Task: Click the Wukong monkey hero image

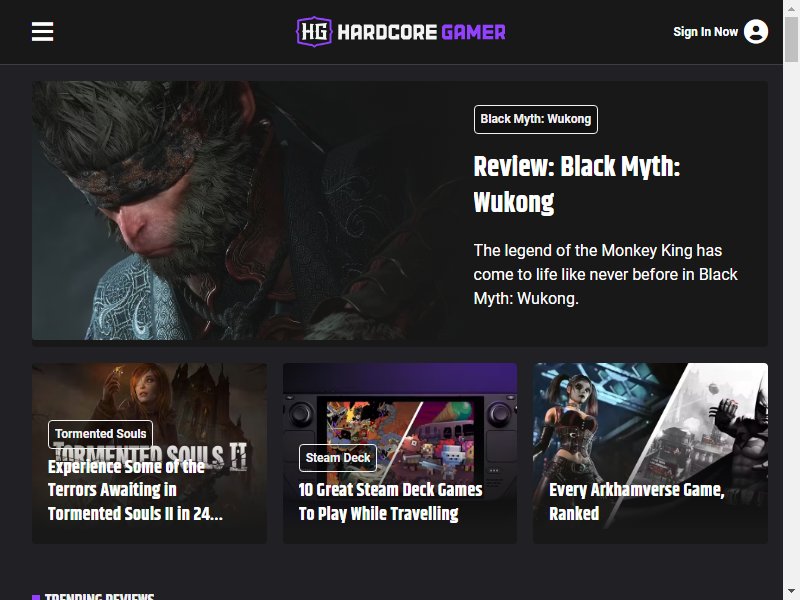Action: coord(245,210)
